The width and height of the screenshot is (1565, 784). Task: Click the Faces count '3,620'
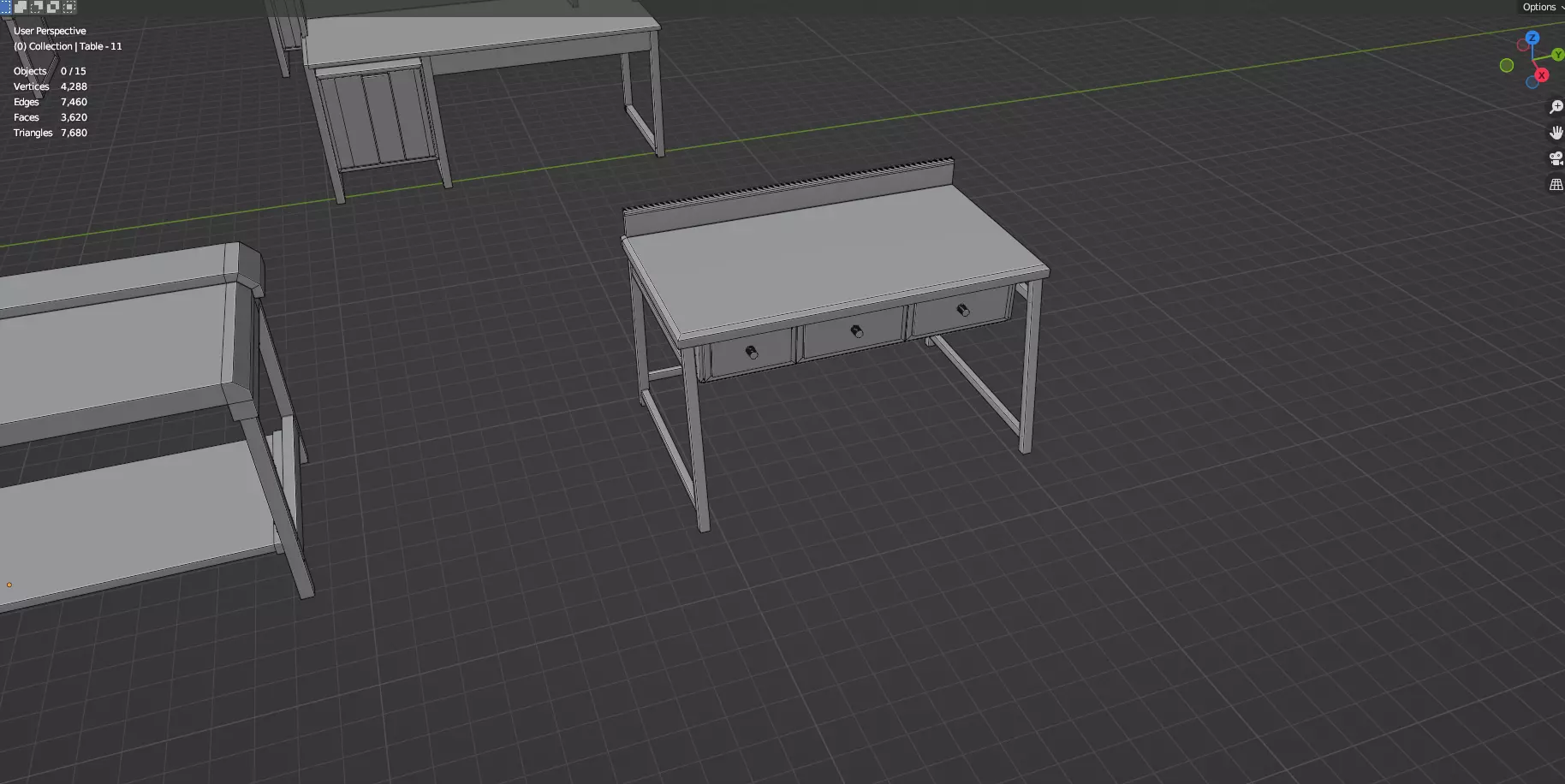[74, 117]
